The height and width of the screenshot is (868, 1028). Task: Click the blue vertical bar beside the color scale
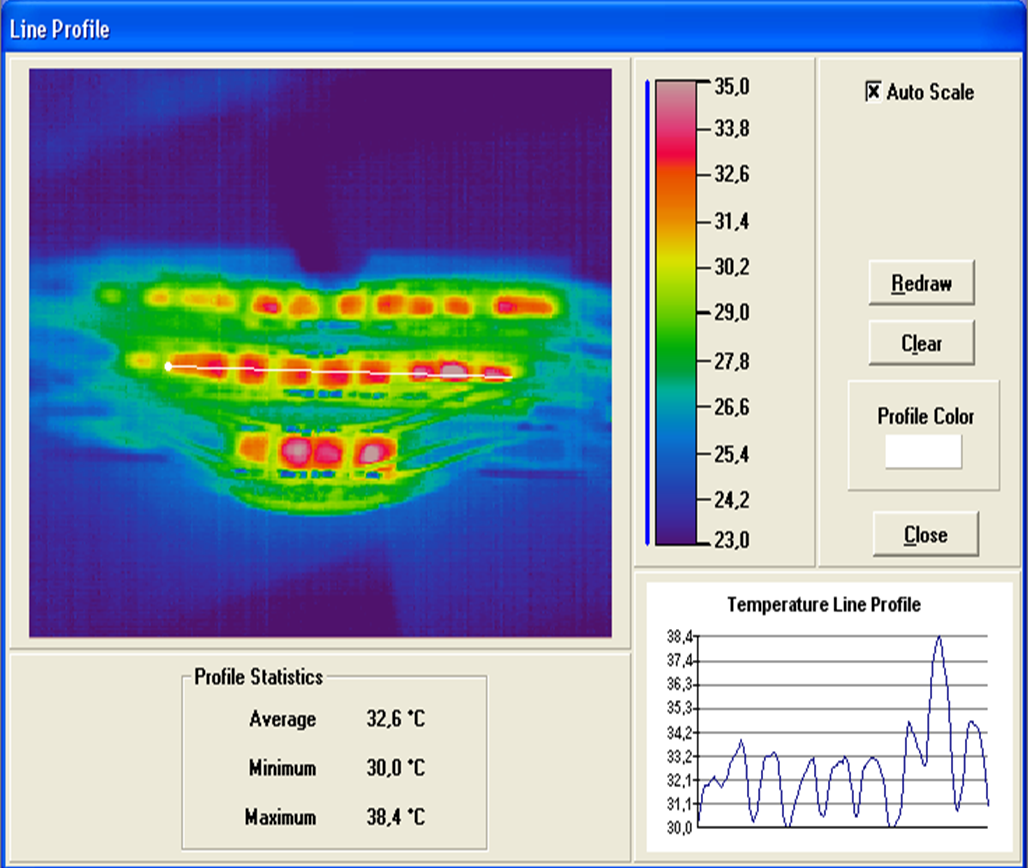click(648, 312)
